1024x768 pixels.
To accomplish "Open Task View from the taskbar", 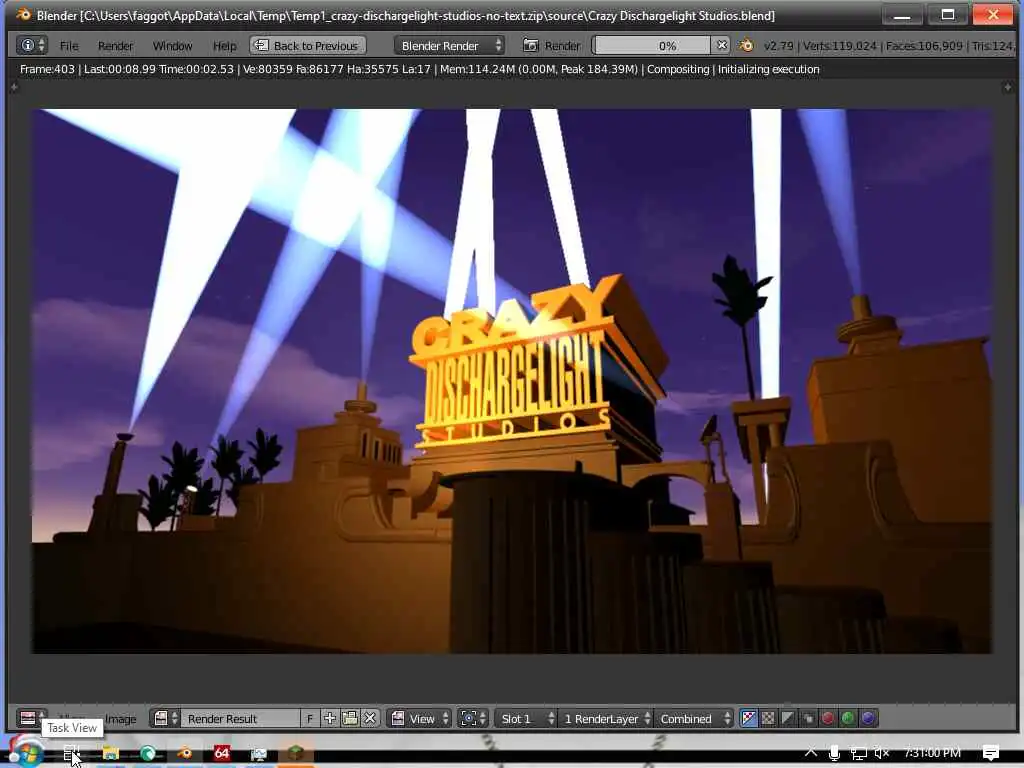I will tap(71, 754).
